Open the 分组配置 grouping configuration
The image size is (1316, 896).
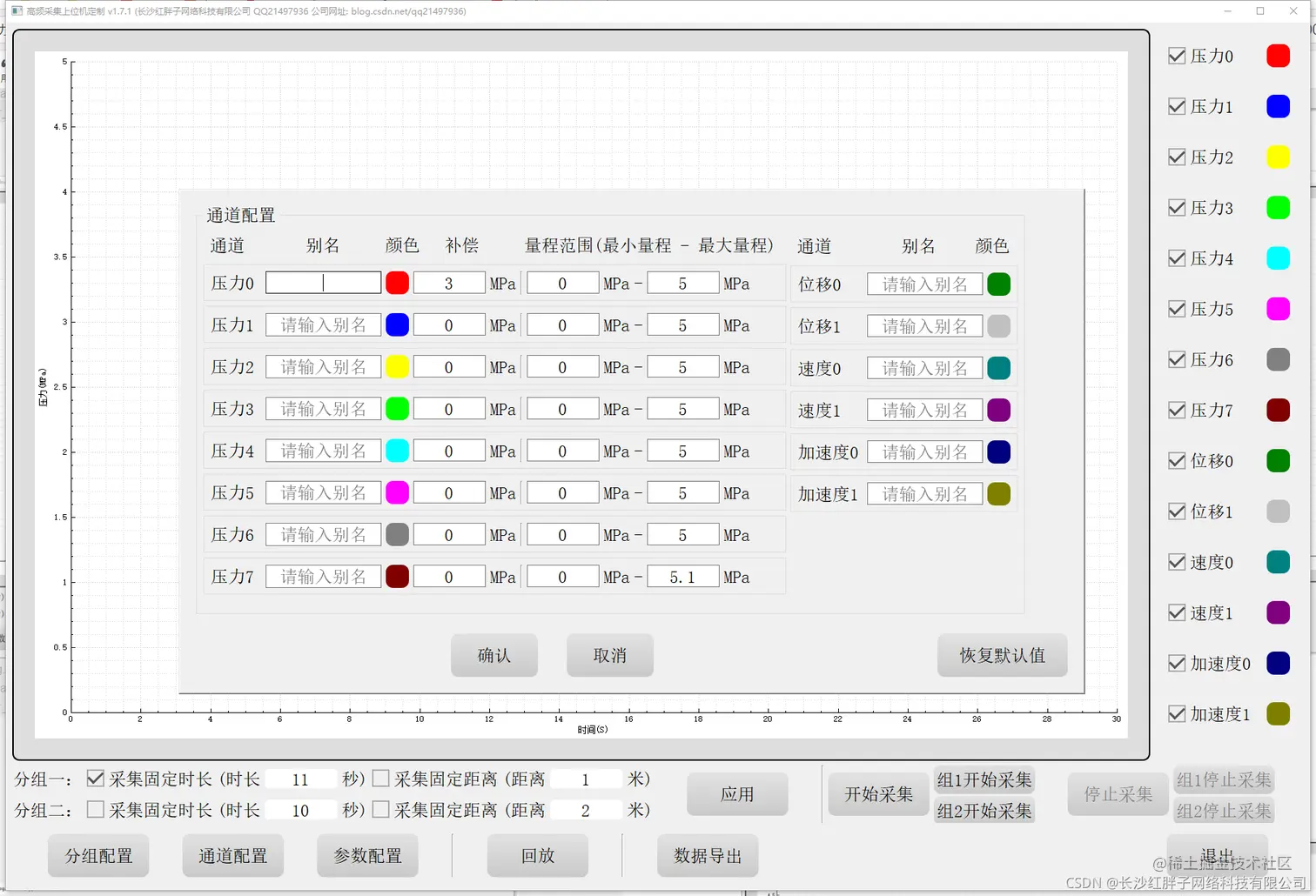[x=98, y=856]
